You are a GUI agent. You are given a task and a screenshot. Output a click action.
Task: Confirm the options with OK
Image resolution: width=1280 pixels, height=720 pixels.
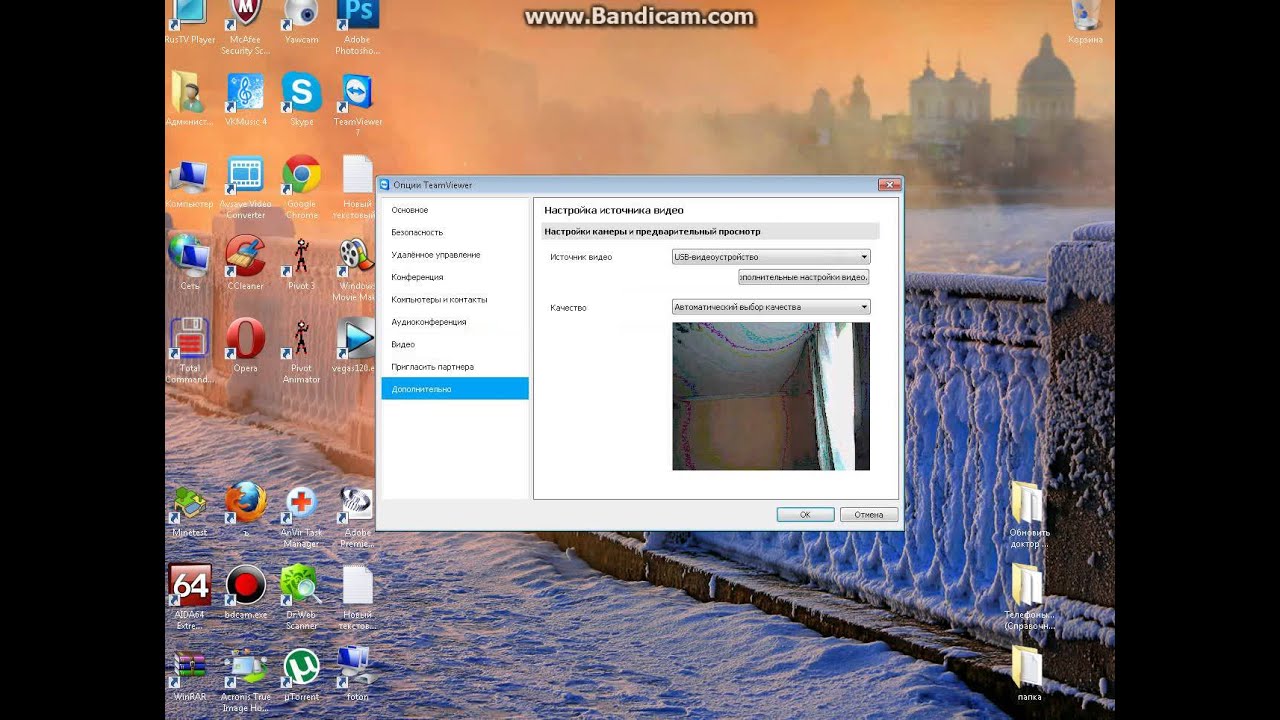click(x=805, y=515)
